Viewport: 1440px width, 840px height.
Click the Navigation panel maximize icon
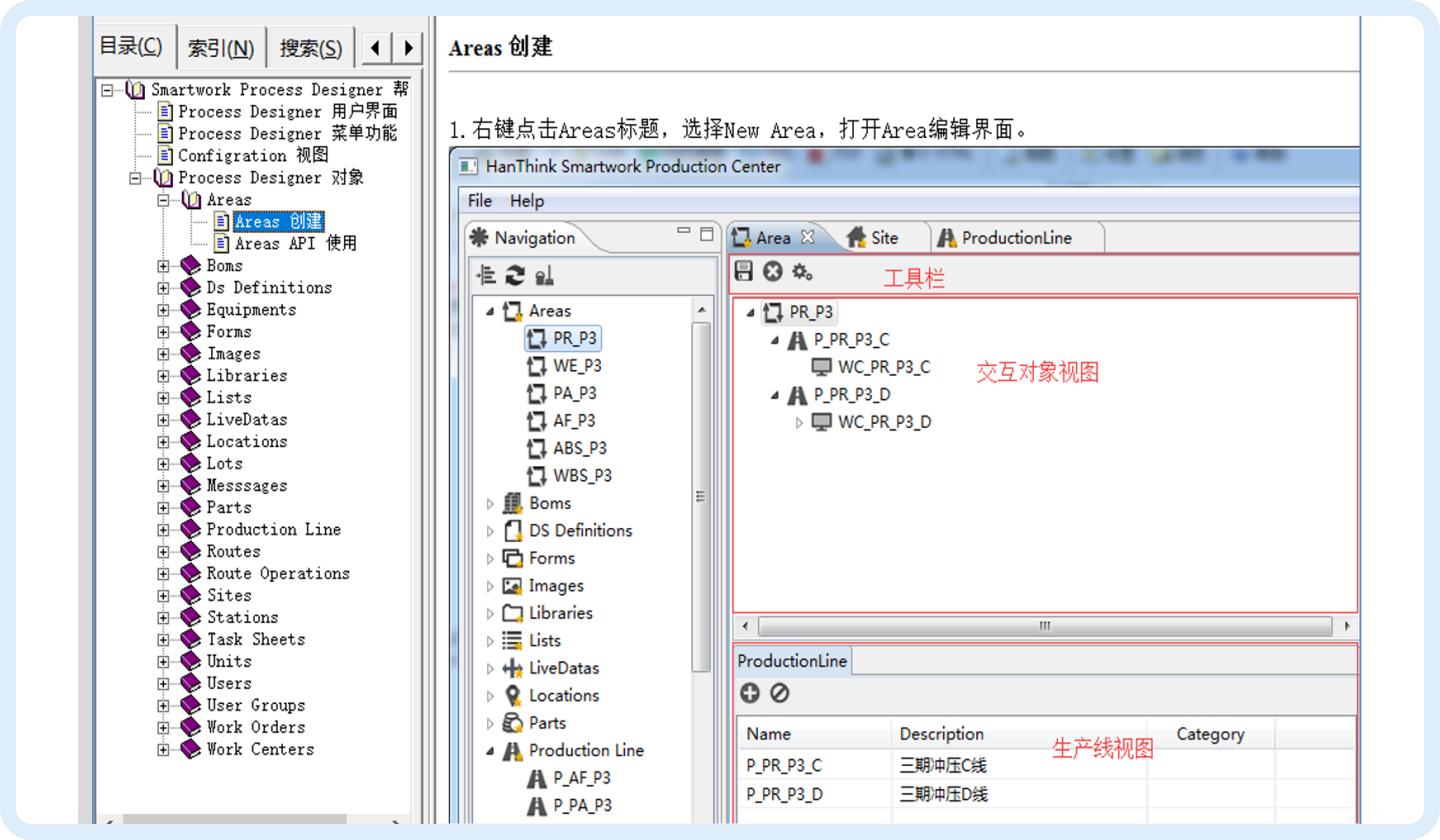pyautogui.click(x=707, y=233)
